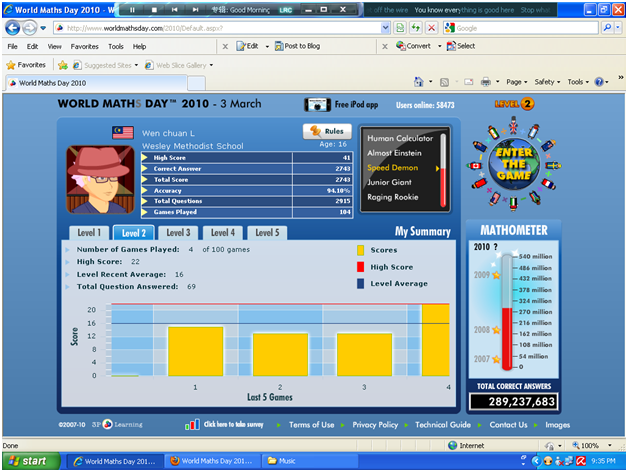Screen dimensions: 628x472
Task: Click the blue Level Average legend swatch
Action: (360, 284)
